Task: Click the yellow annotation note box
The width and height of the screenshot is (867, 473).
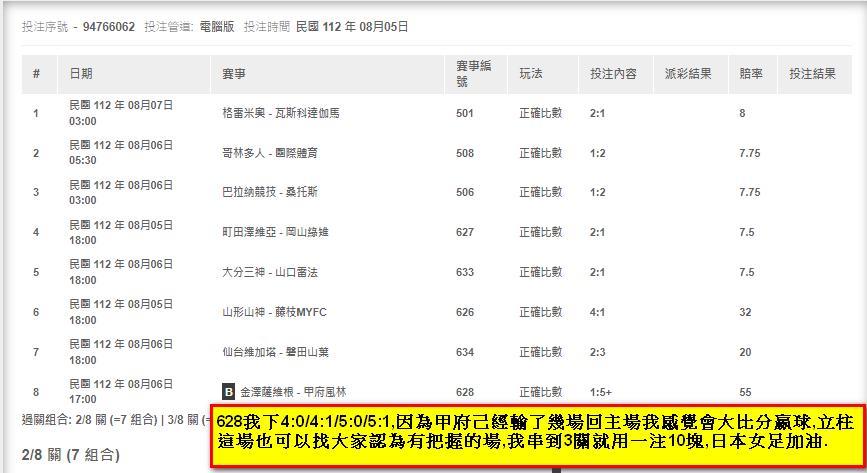Action: (537, 435)
